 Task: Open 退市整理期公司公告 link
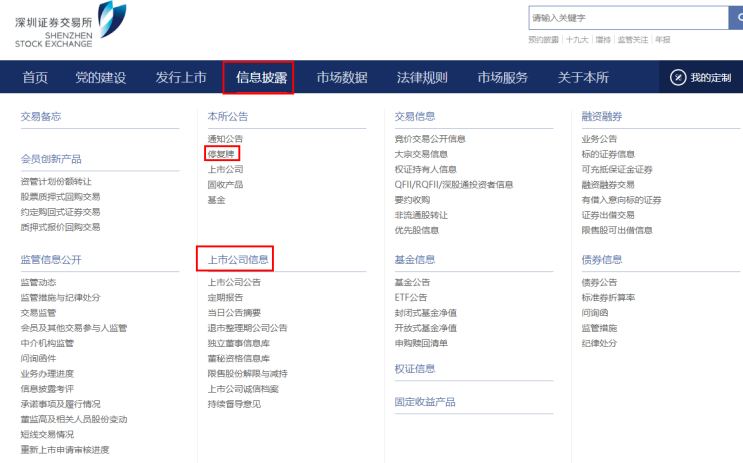[x=247, y=328]
